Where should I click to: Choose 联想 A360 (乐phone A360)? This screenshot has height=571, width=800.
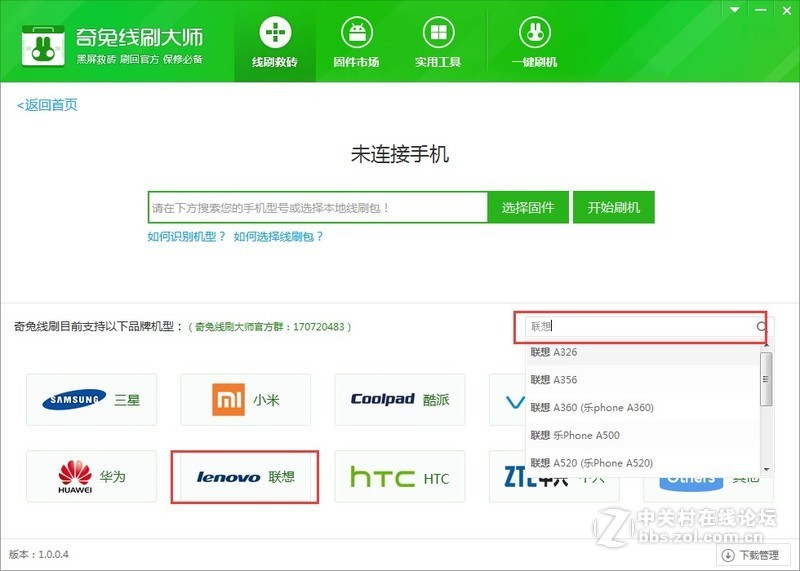[642, 407]
